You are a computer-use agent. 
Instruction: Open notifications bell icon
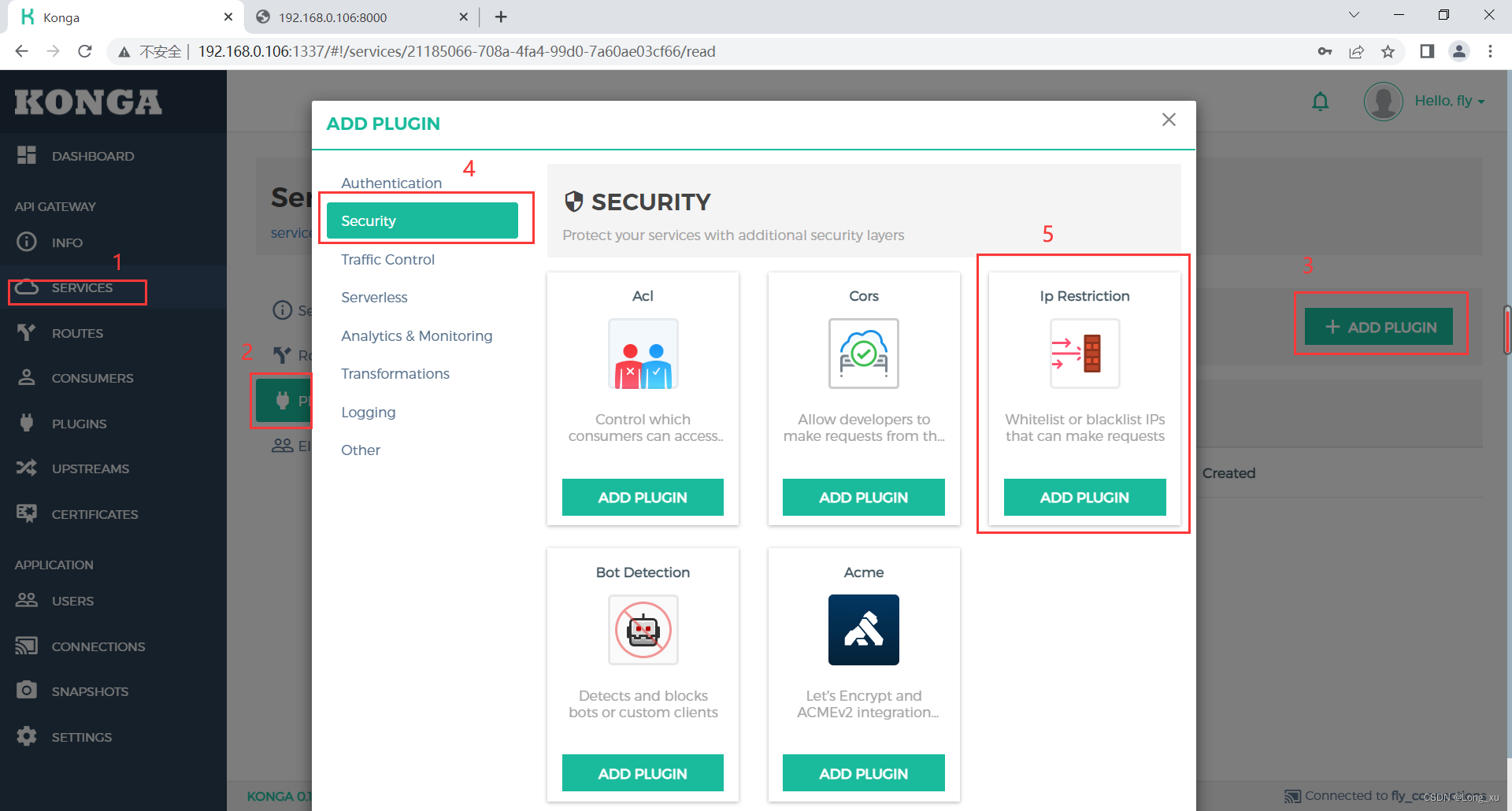tap(1321, 101)
